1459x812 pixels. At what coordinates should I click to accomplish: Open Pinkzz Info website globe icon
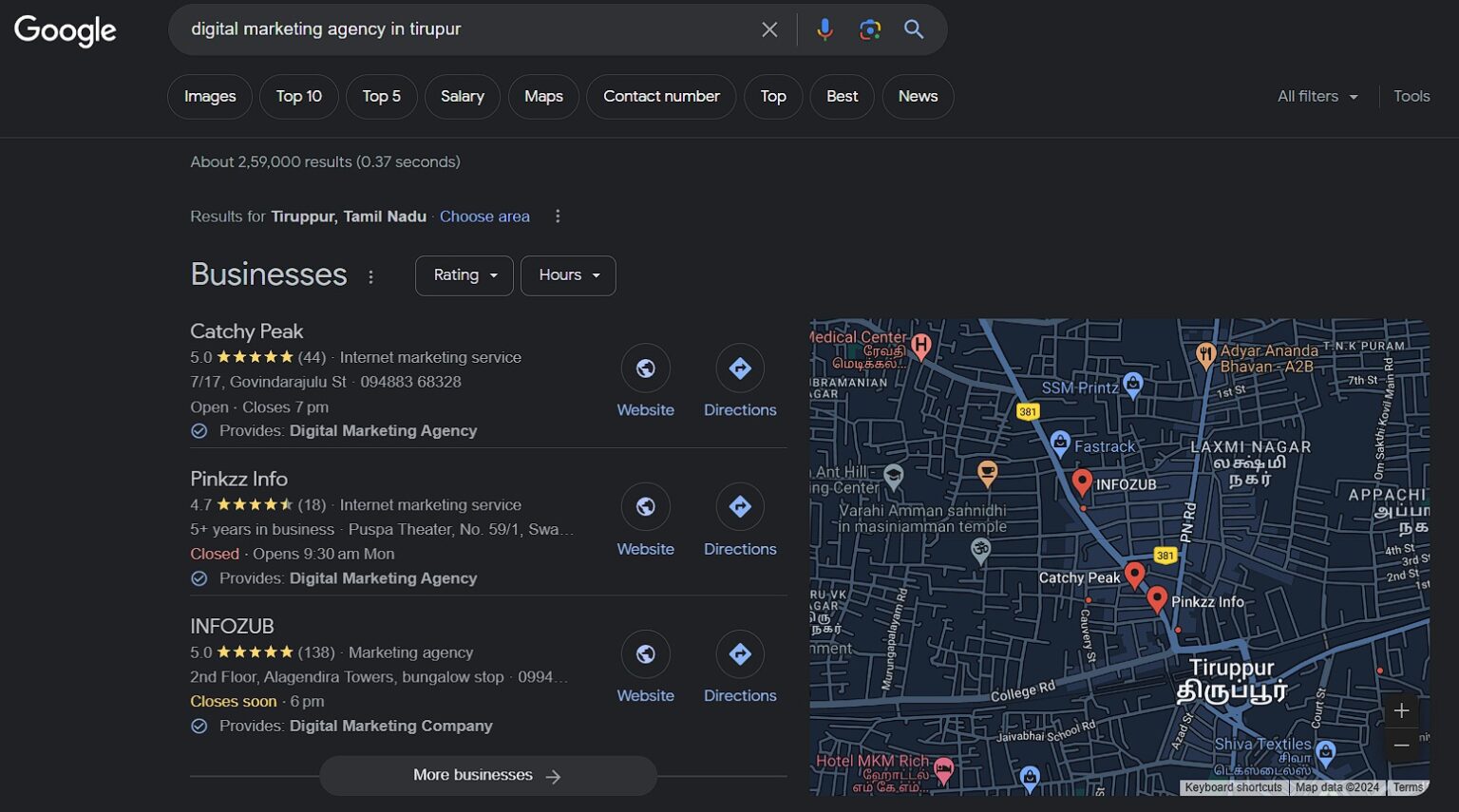tap(646, 507)
